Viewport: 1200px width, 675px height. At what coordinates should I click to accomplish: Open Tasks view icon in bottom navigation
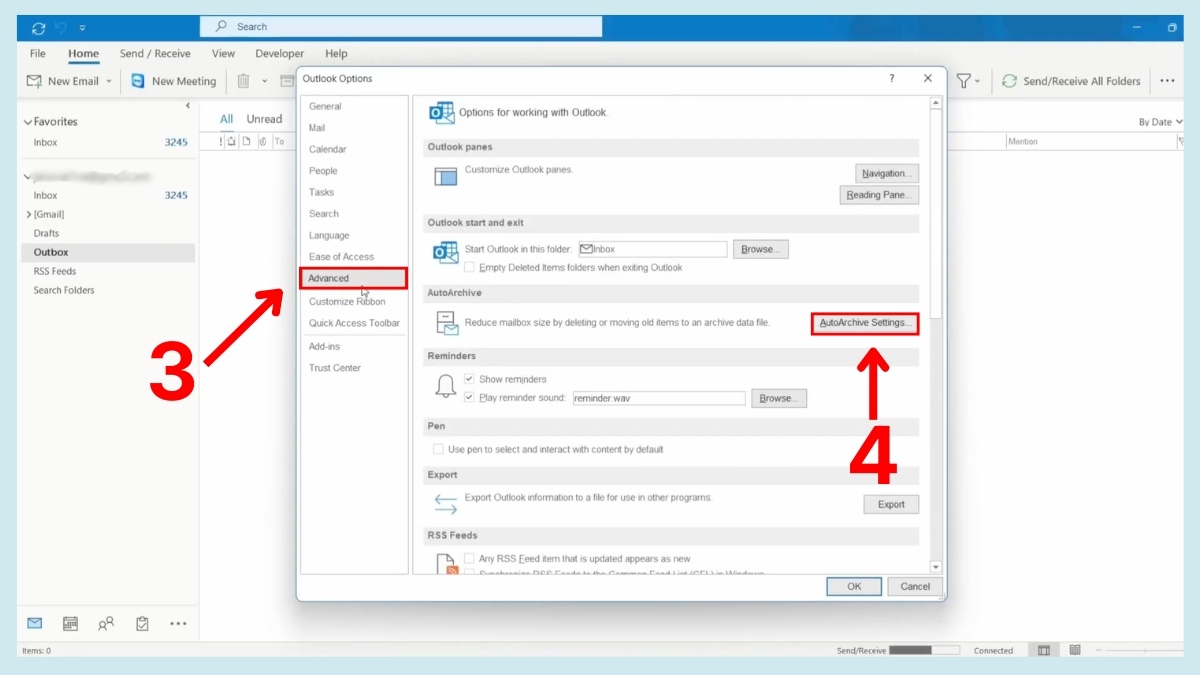click(142, 623)
